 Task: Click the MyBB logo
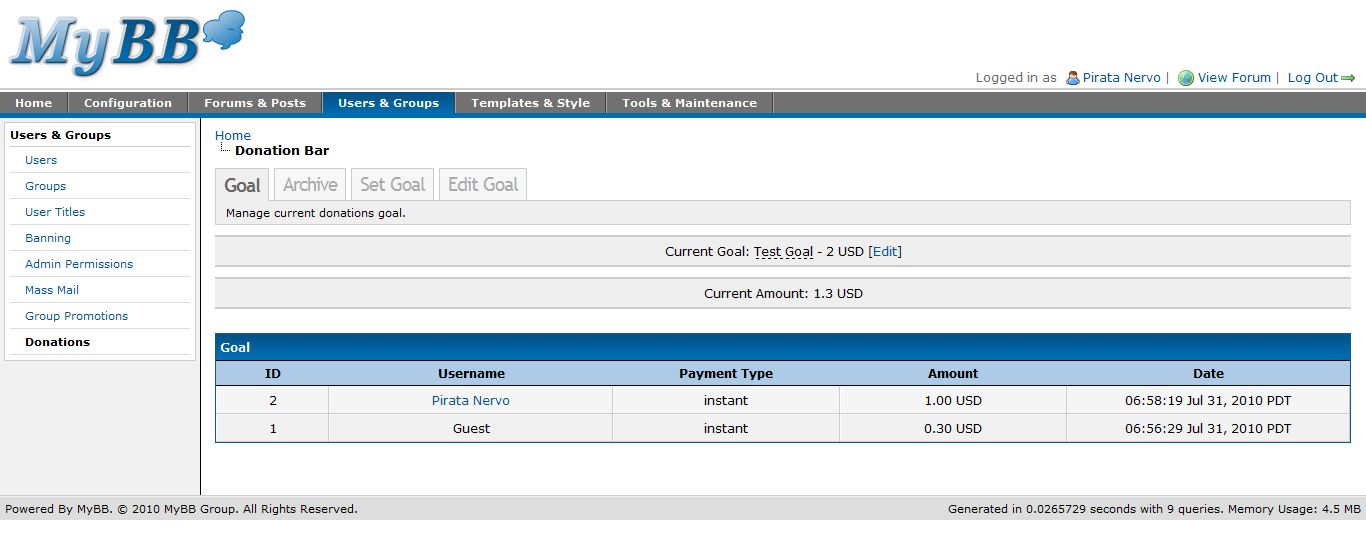[127, 44]
